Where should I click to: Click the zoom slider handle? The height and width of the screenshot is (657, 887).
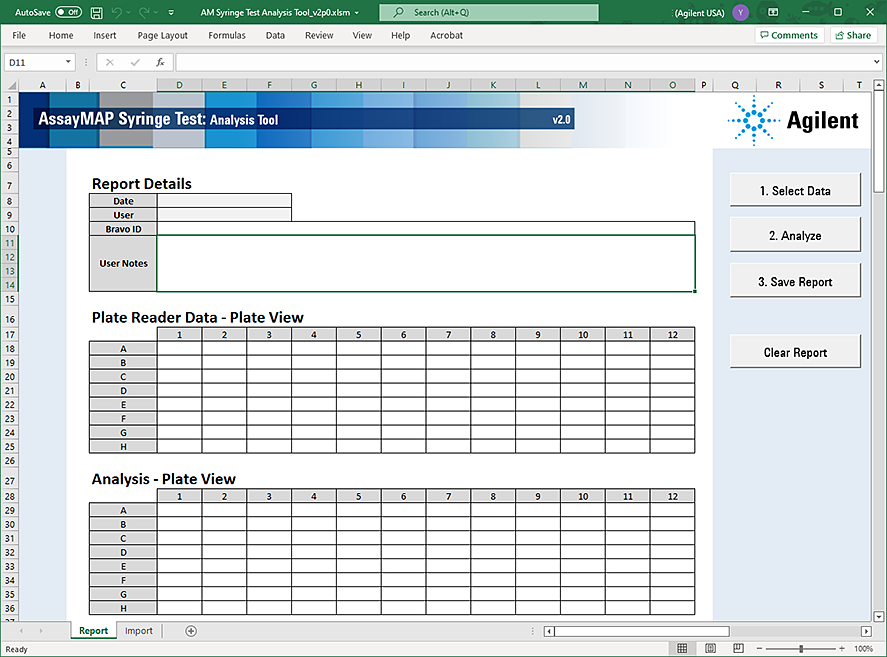click(801, 649)
